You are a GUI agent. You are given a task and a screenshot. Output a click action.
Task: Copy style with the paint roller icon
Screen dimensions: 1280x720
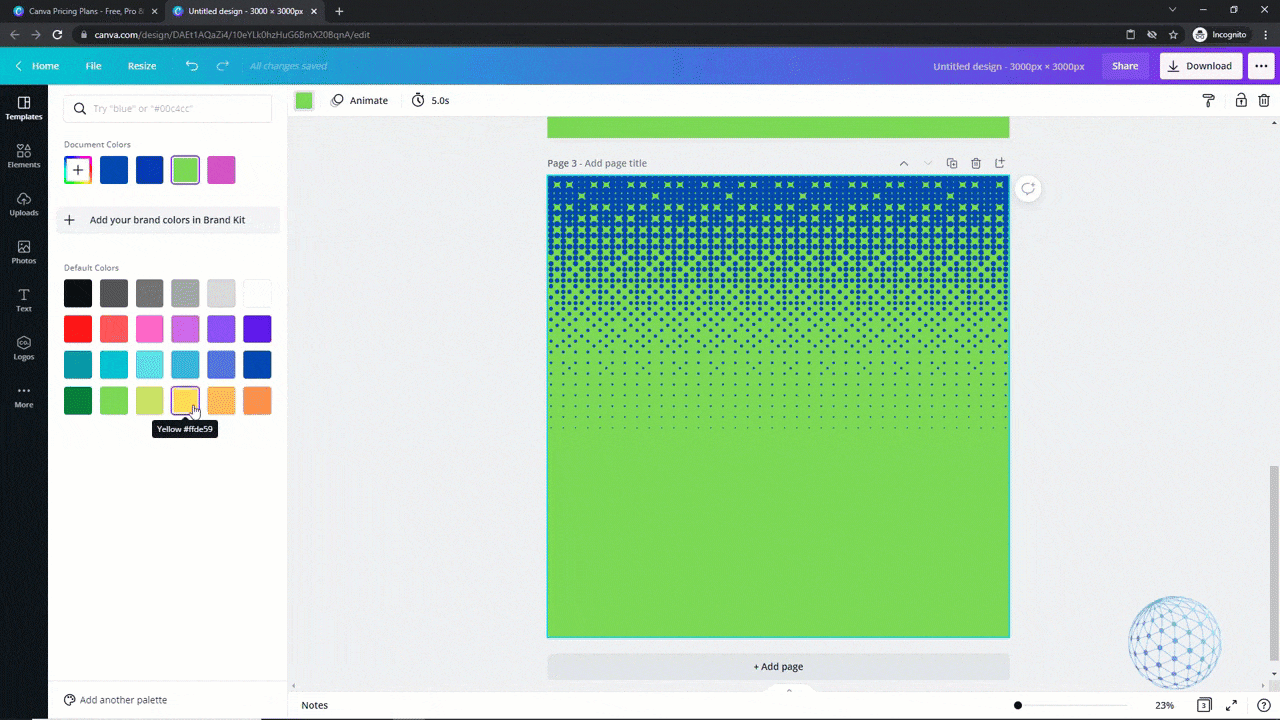point(1208,100)
